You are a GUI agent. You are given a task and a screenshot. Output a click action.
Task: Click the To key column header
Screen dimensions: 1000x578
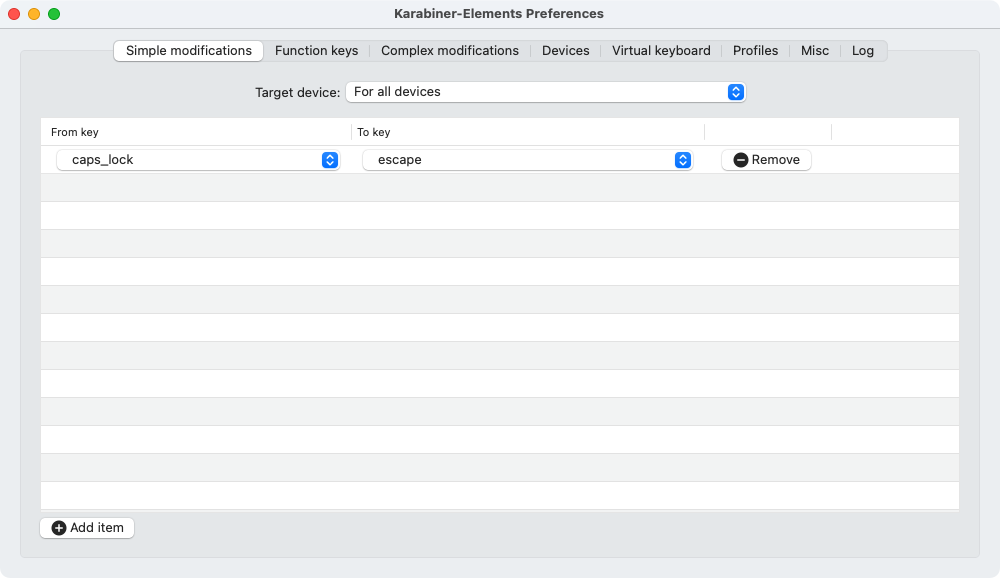click(x=527, y=132)
